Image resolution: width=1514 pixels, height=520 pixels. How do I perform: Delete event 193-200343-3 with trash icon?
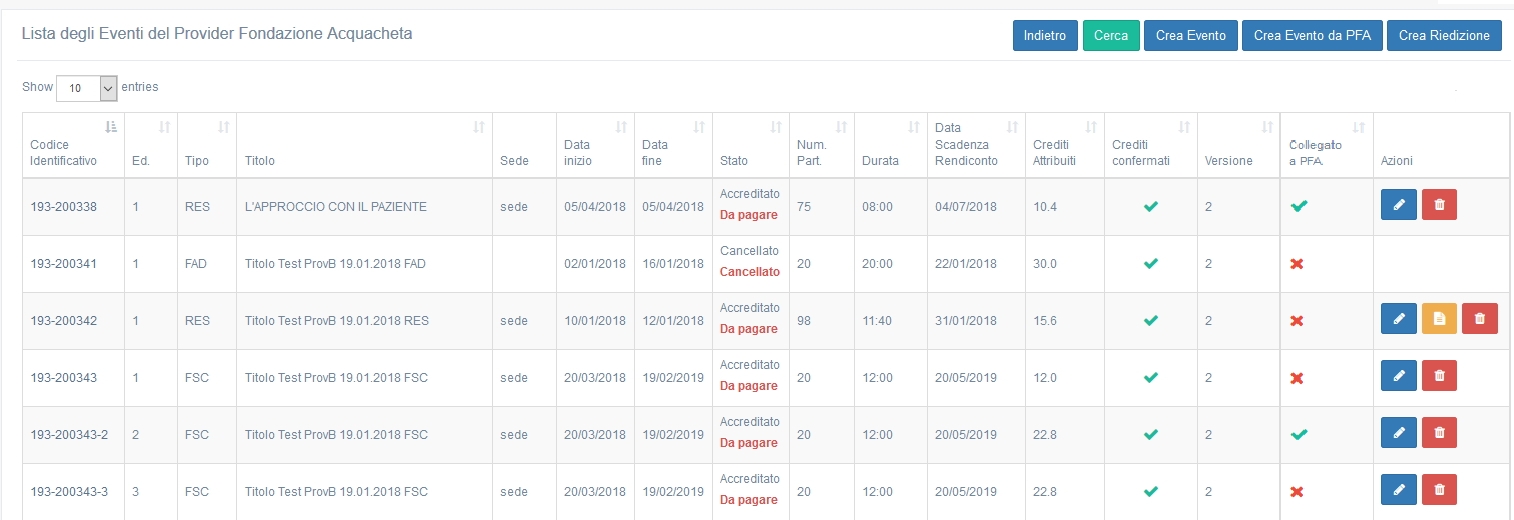[1439, 489]
